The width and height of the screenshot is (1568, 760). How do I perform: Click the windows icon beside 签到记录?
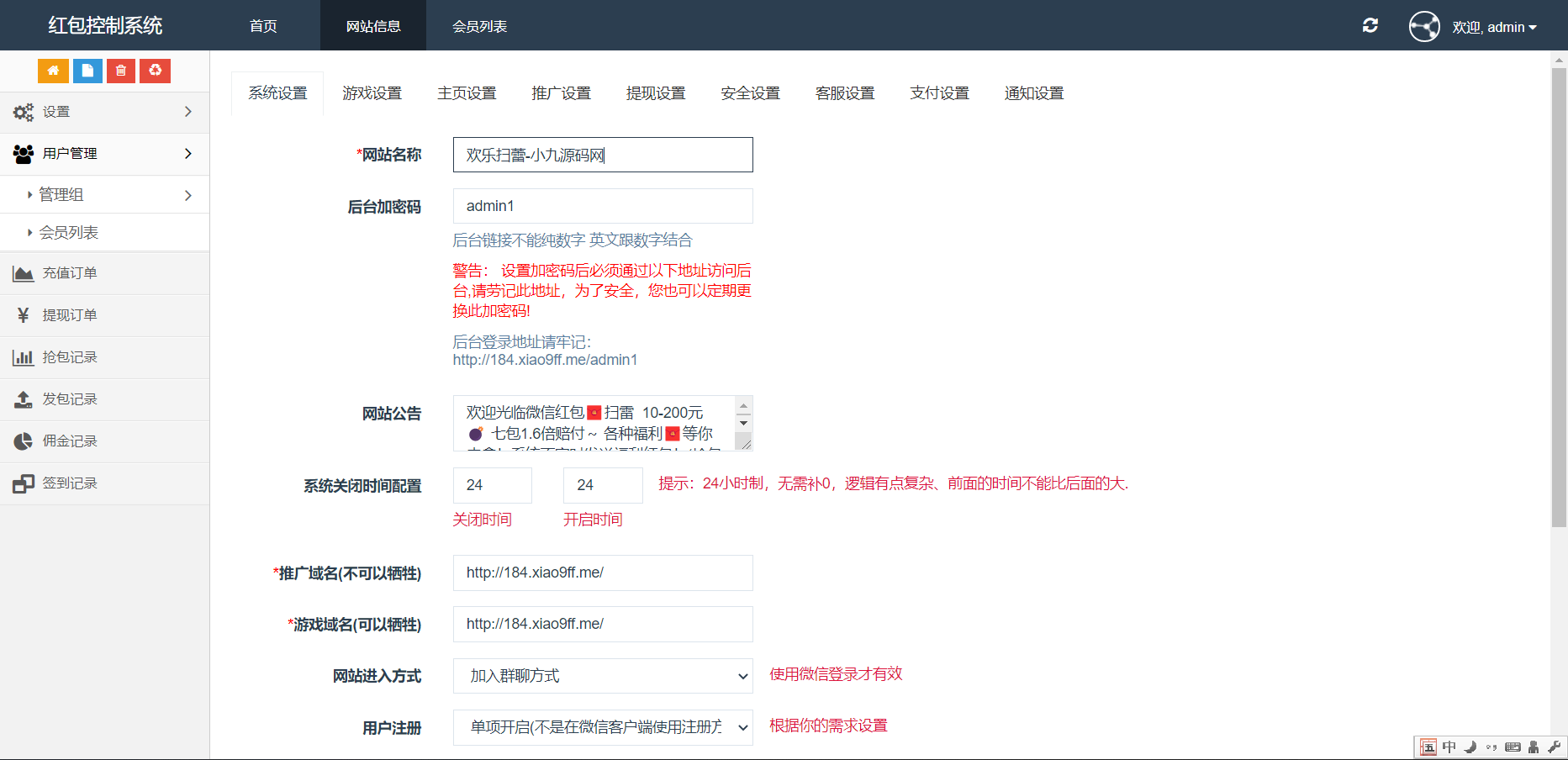coord(24,483)
